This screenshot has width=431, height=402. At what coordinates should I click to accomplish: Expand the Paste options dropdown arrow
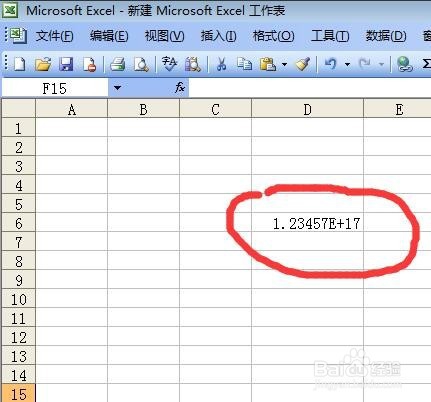(284, 64)
